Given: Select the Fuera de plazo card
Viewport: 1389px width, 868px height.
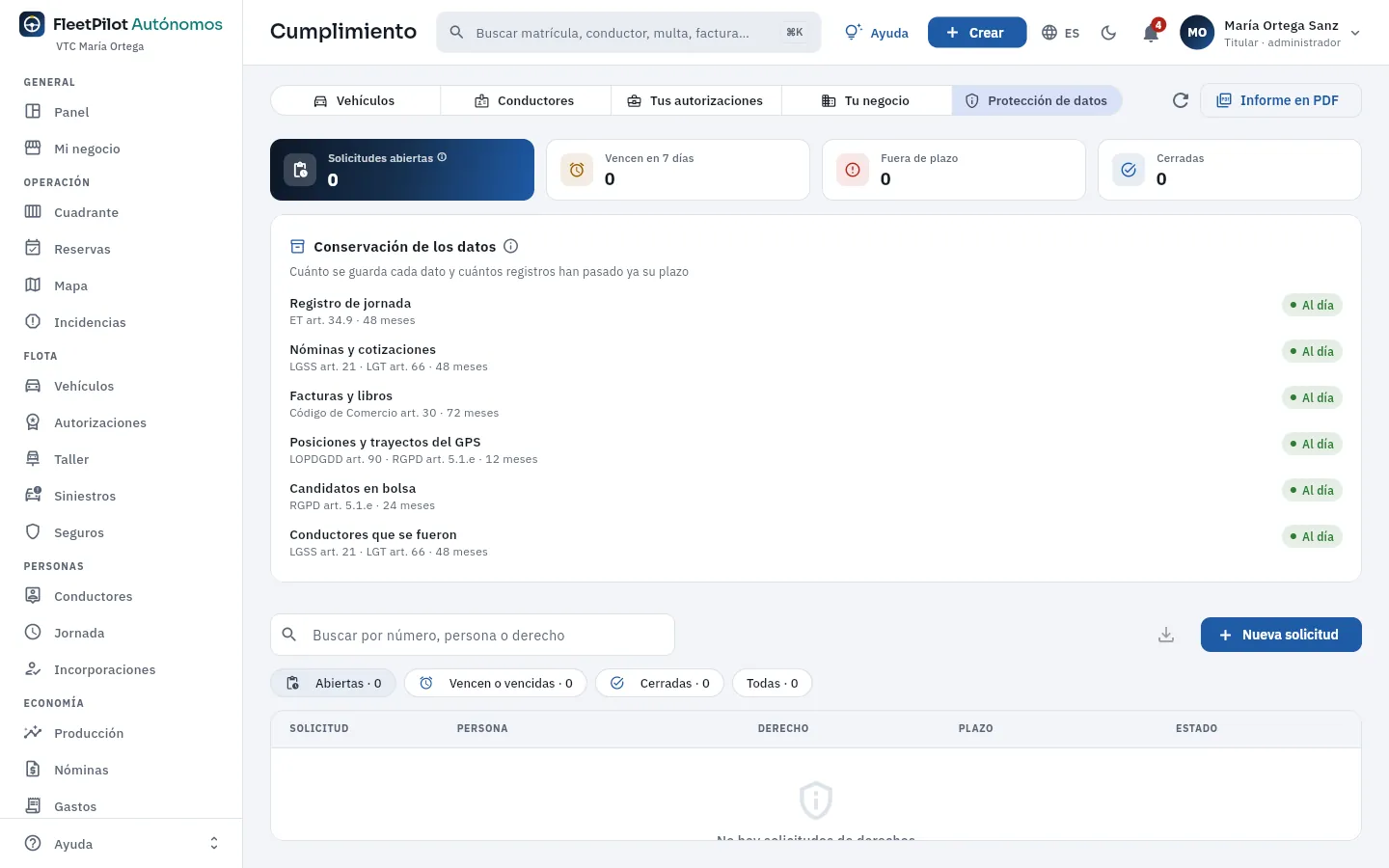Looking at the screenshot, I should pos(954,170).
